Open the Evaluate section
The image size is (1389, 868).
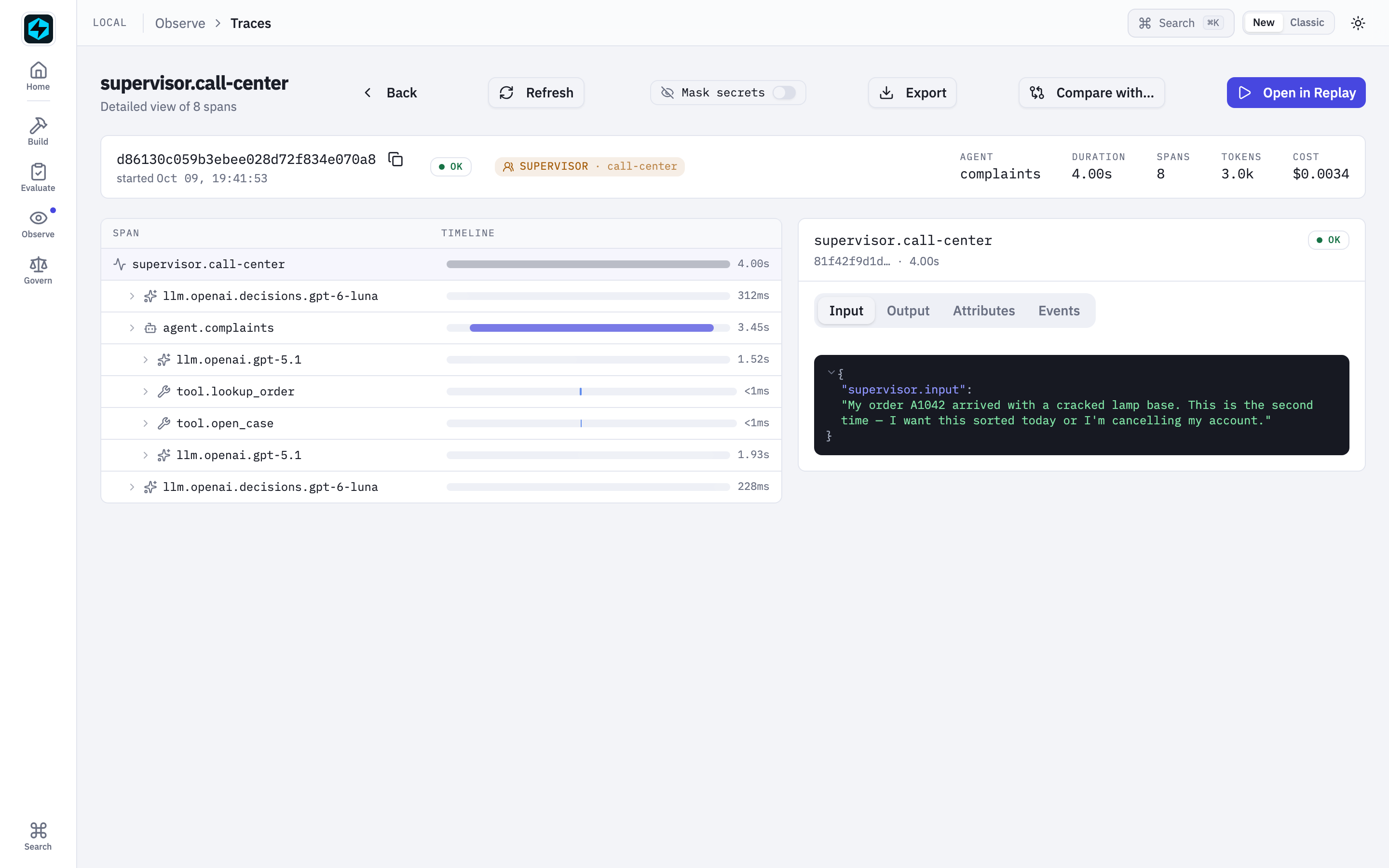(x=38, y=178)
